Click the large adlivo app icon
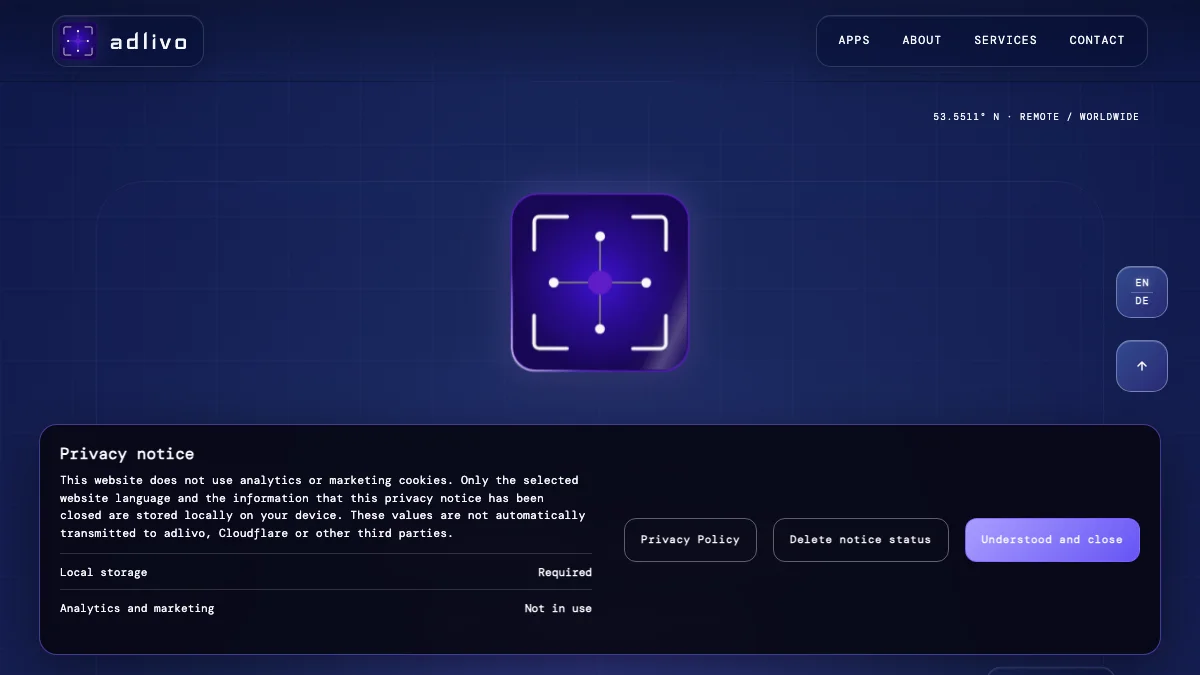 (600, 282)
